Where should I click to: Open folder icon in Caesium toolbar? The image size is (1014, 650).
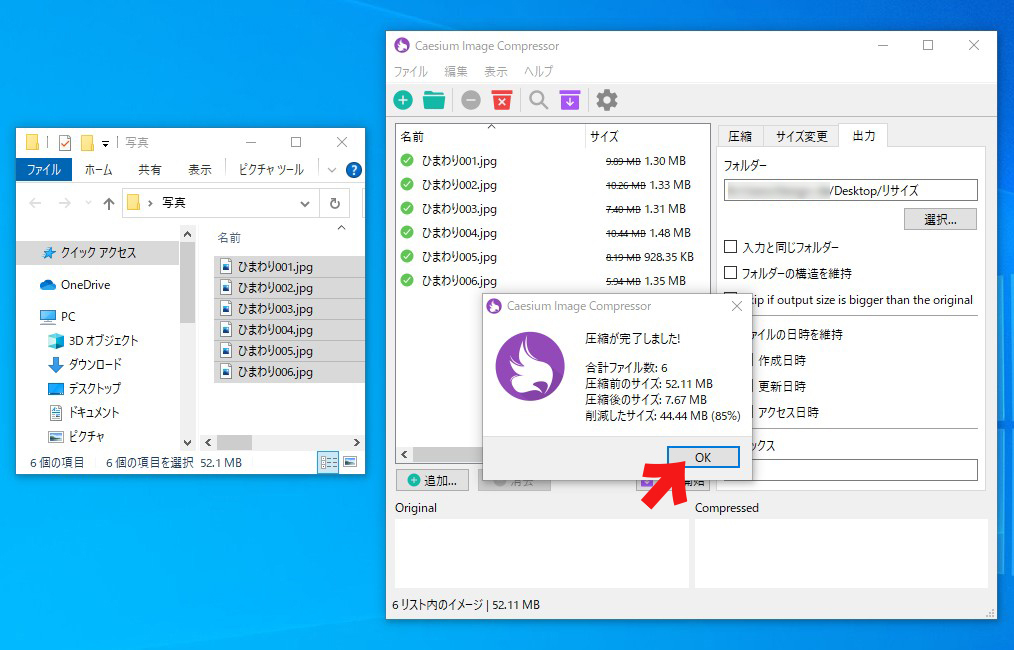tap(434, 100)
